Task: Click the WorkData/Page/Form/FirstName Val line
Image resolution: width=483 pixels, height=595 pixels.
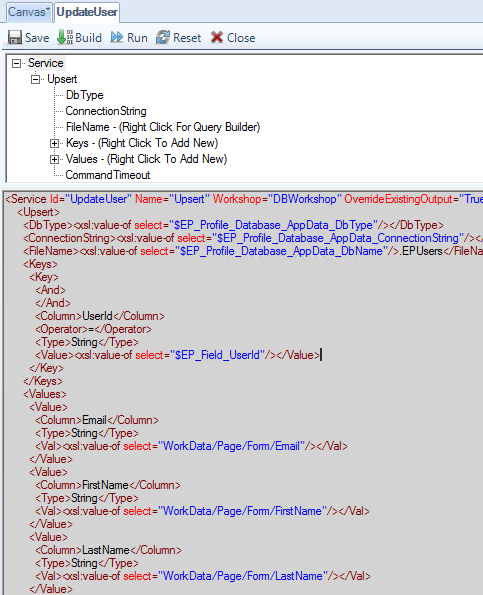Action: pyautogui.click(x=202, y=511)
